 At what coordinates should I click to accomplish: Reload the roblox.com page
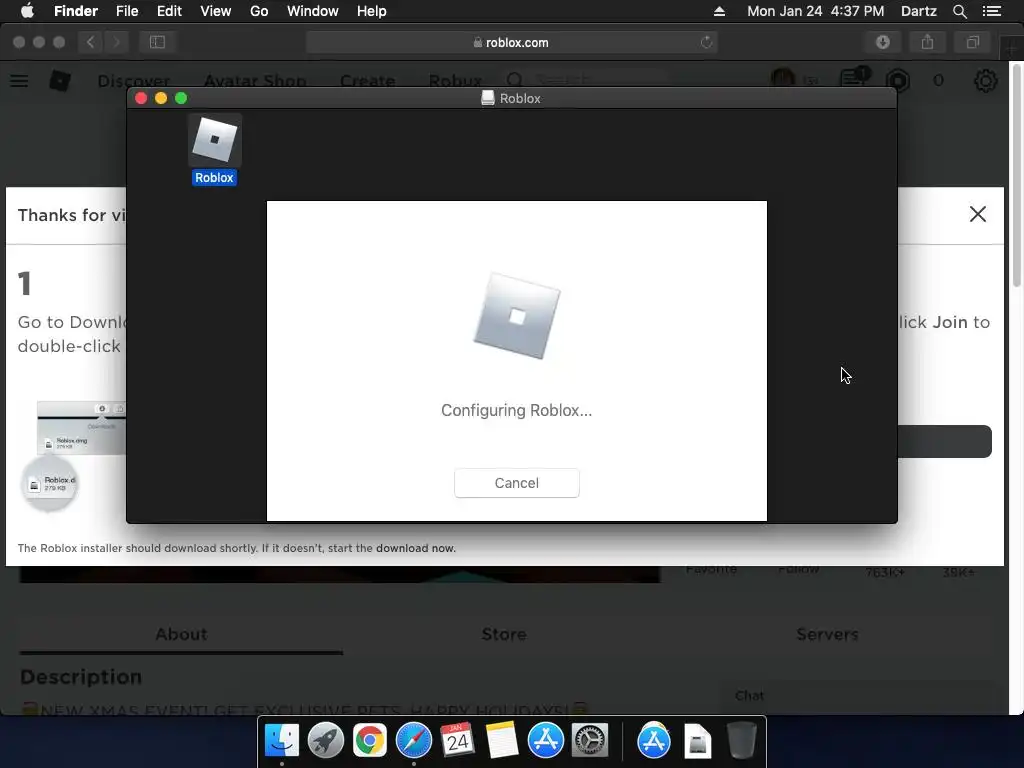point(707,42)
